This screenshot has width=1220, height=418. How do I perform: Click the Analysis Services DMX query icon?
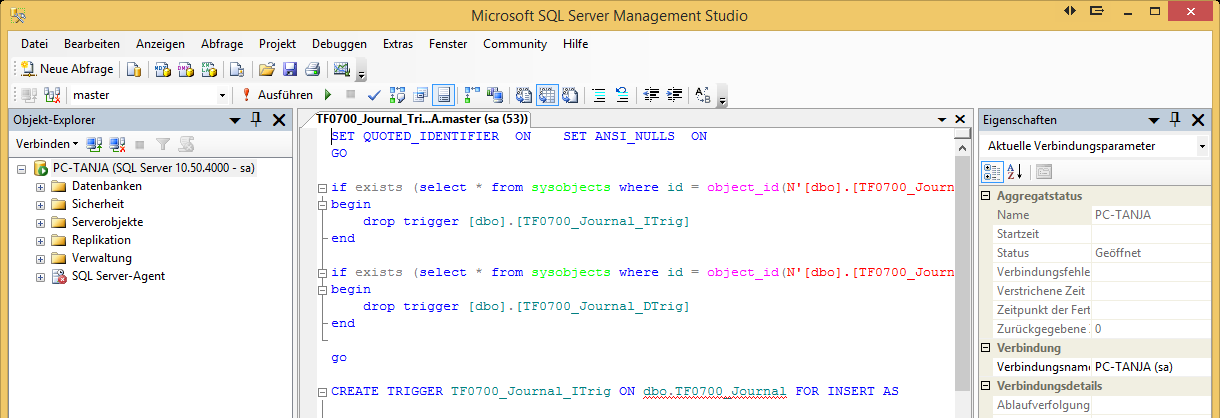tap(185, 69)
